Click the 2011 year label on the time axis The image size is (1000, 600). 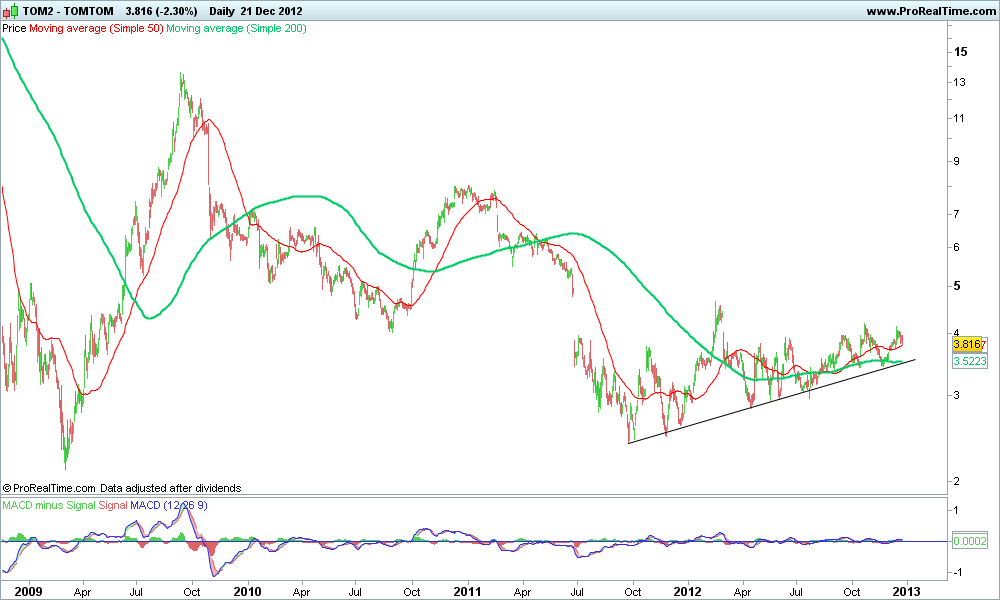pos(467,592)
